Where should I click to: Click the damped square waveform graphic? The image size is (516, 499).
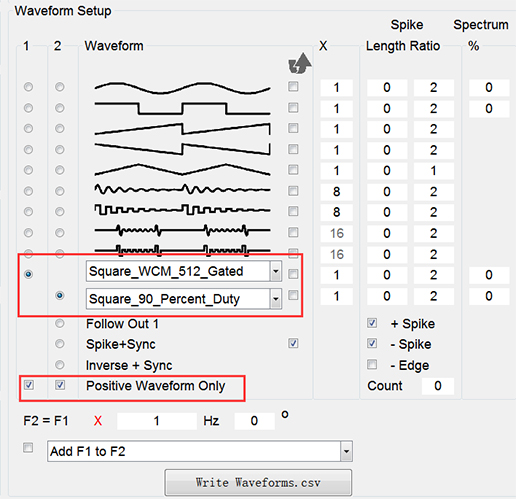click(182, 210)
